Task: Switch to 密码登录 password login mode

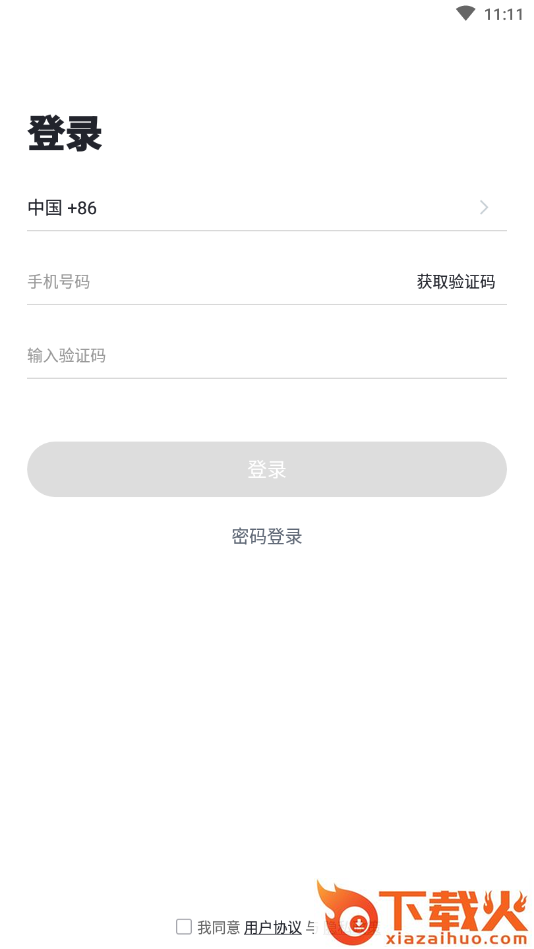Action: pyautogui.click(x=267, y=536)
